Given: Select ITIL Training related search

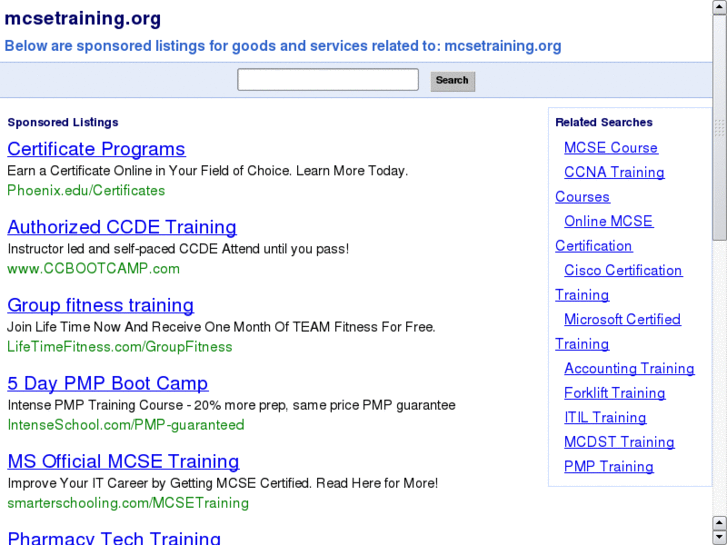Looking at the screenshot, I should coord(605,417).
